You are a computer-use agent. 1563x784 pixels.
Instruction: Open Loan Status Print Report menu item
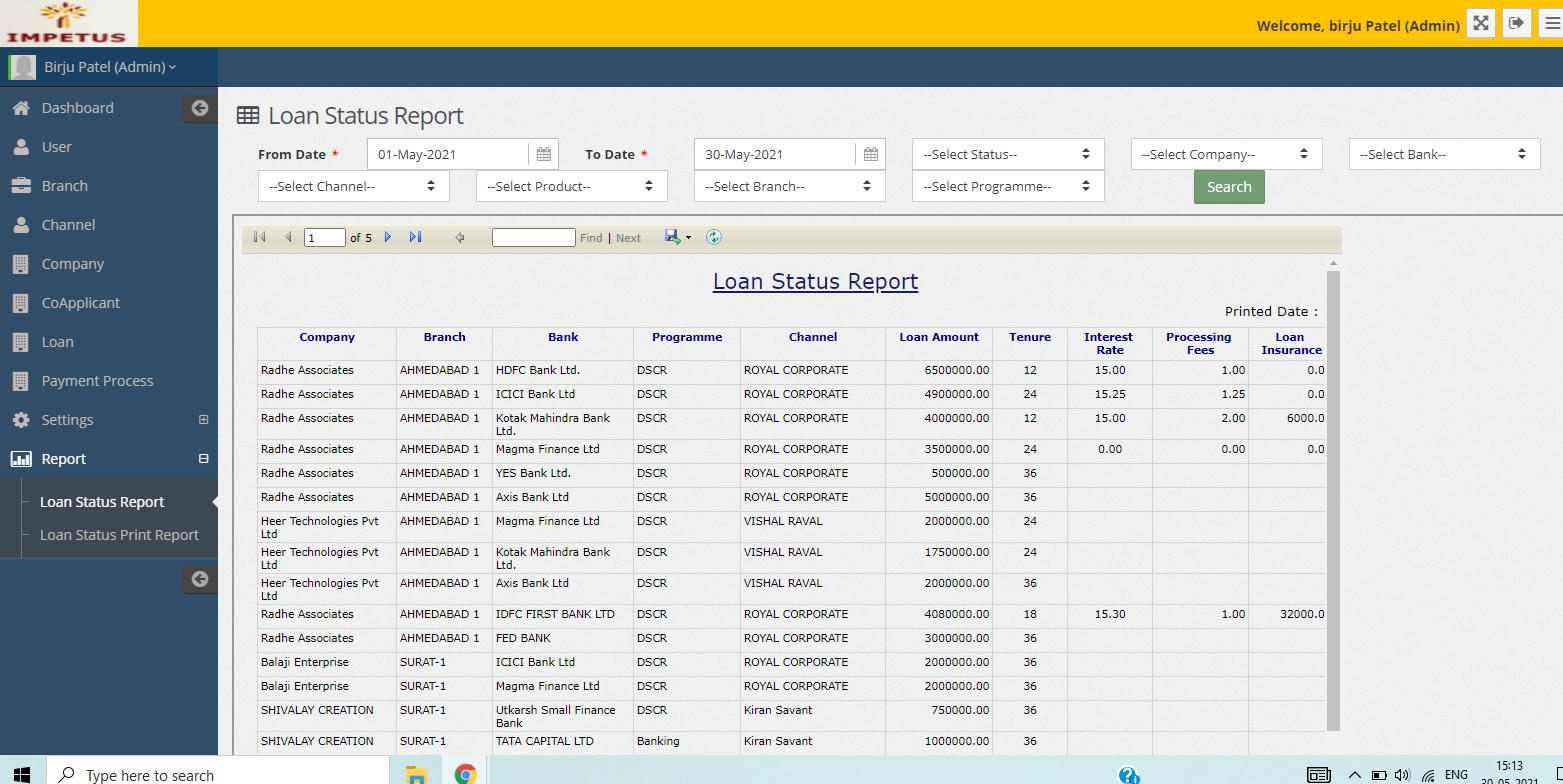coord(119,535)
